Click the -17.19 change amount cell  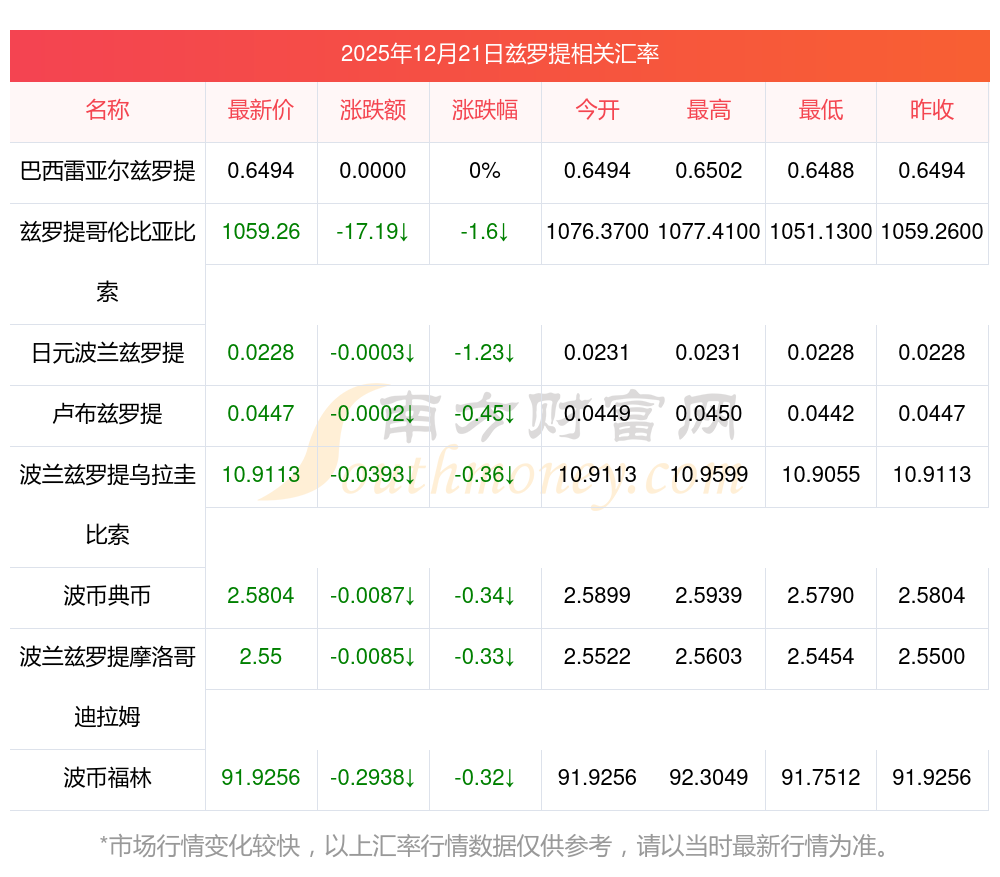(373, 232)
